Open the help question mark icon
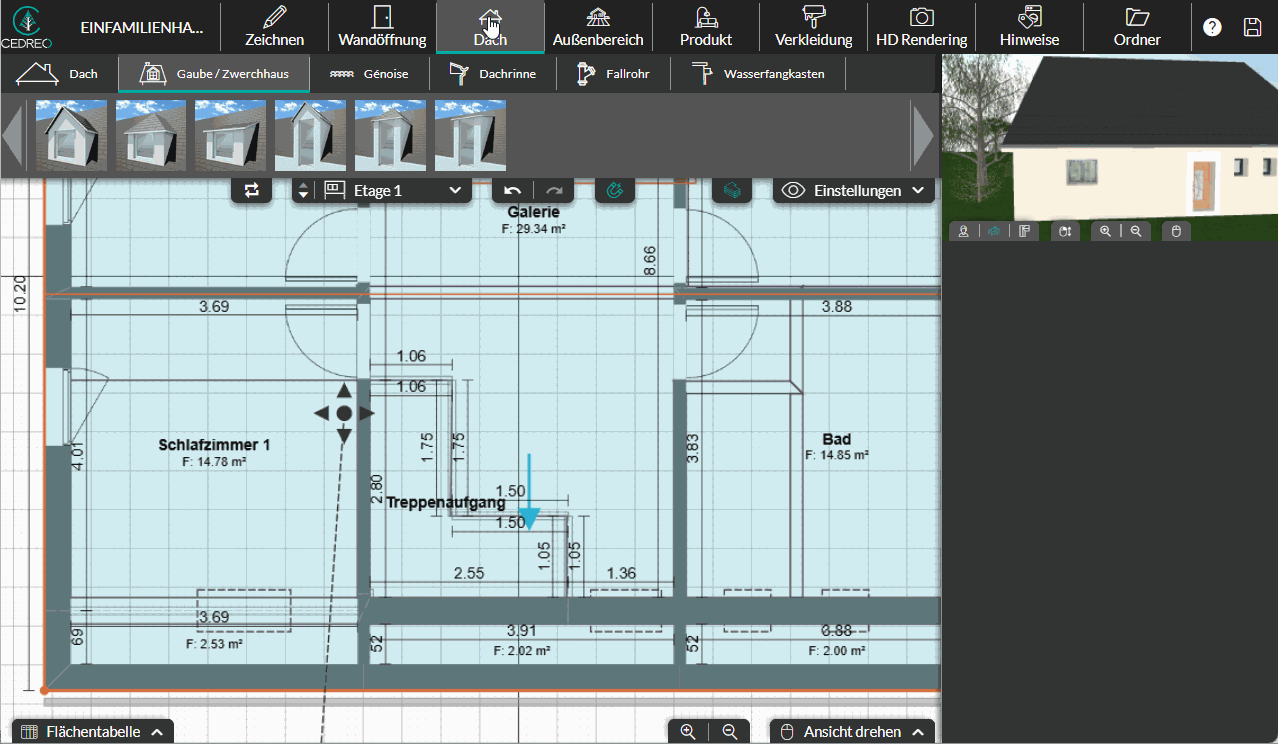 click(x=1212, y=27)
